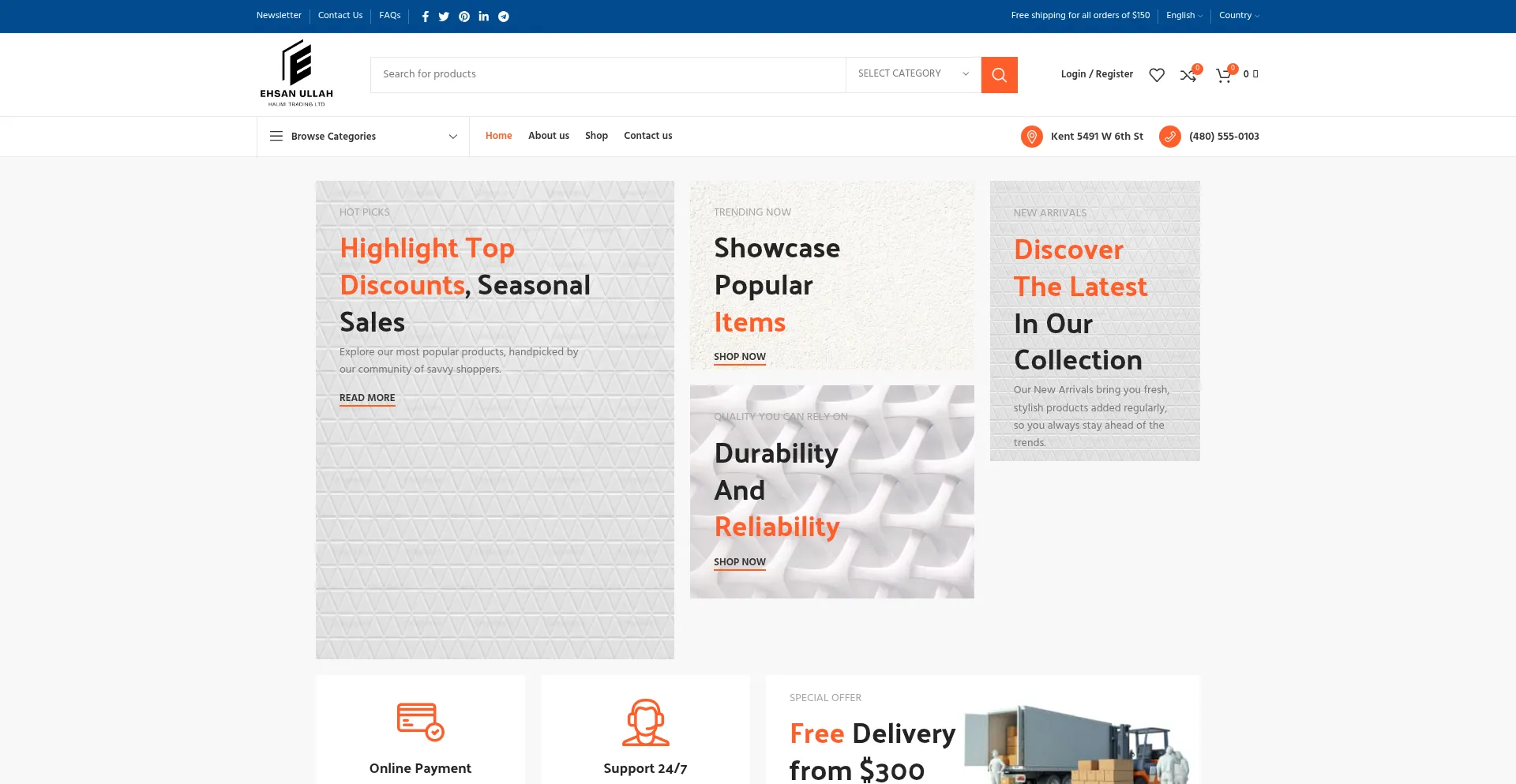Open the Pinterest social icon
This screenshot has height=784, width=1516.
[x=464, y=17]
